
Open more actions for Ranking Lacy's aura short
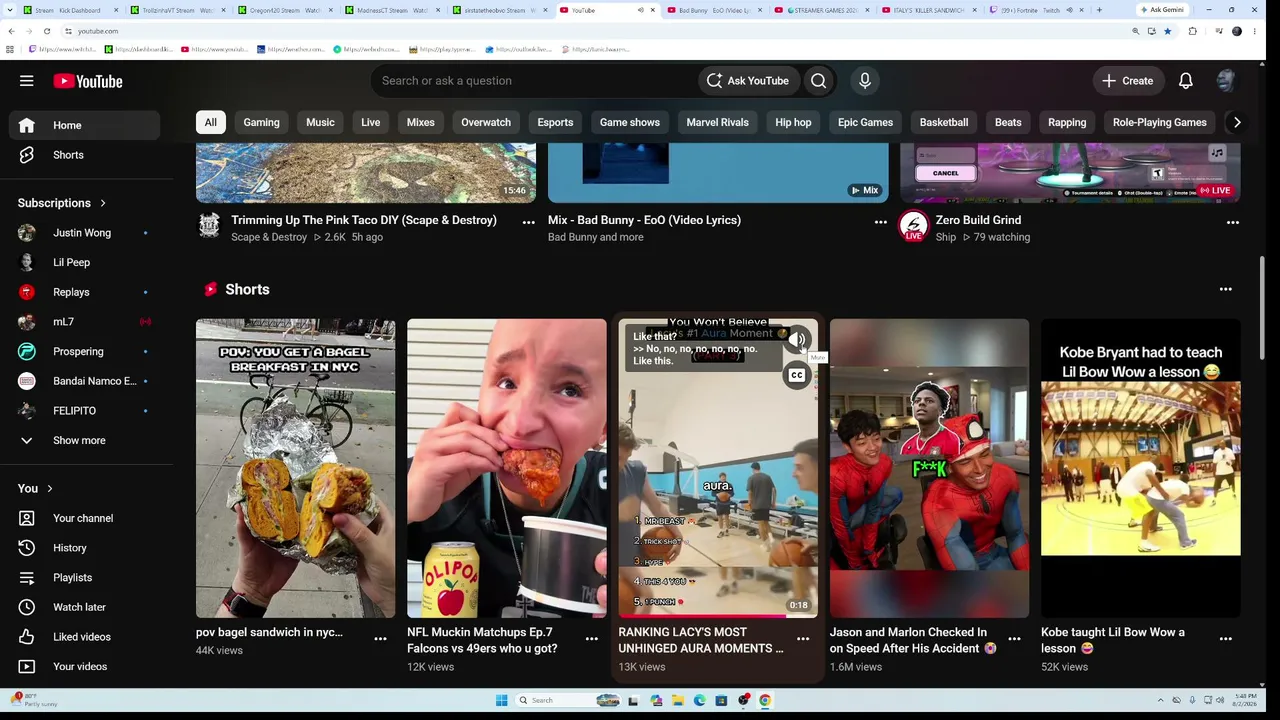point(802,638)
